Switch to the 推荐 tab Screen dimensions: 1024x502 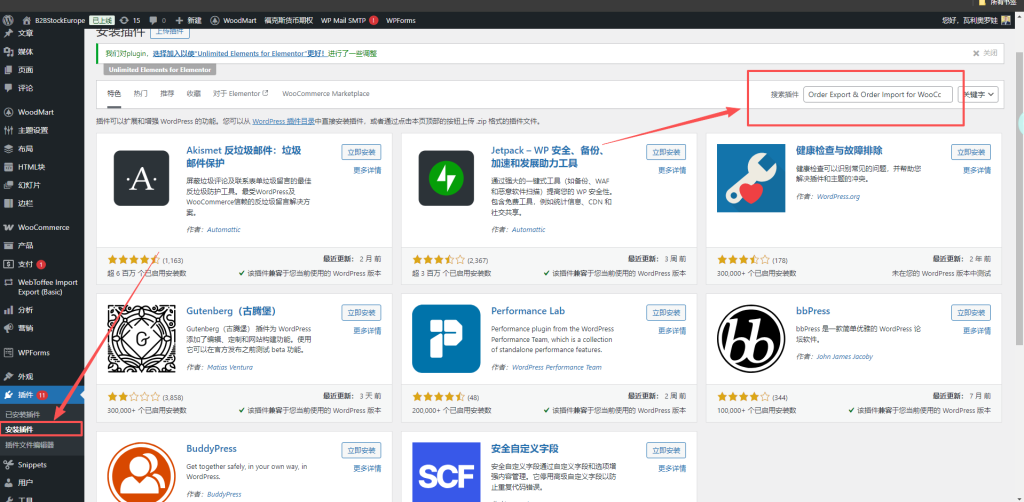click(x=167, y=93)
